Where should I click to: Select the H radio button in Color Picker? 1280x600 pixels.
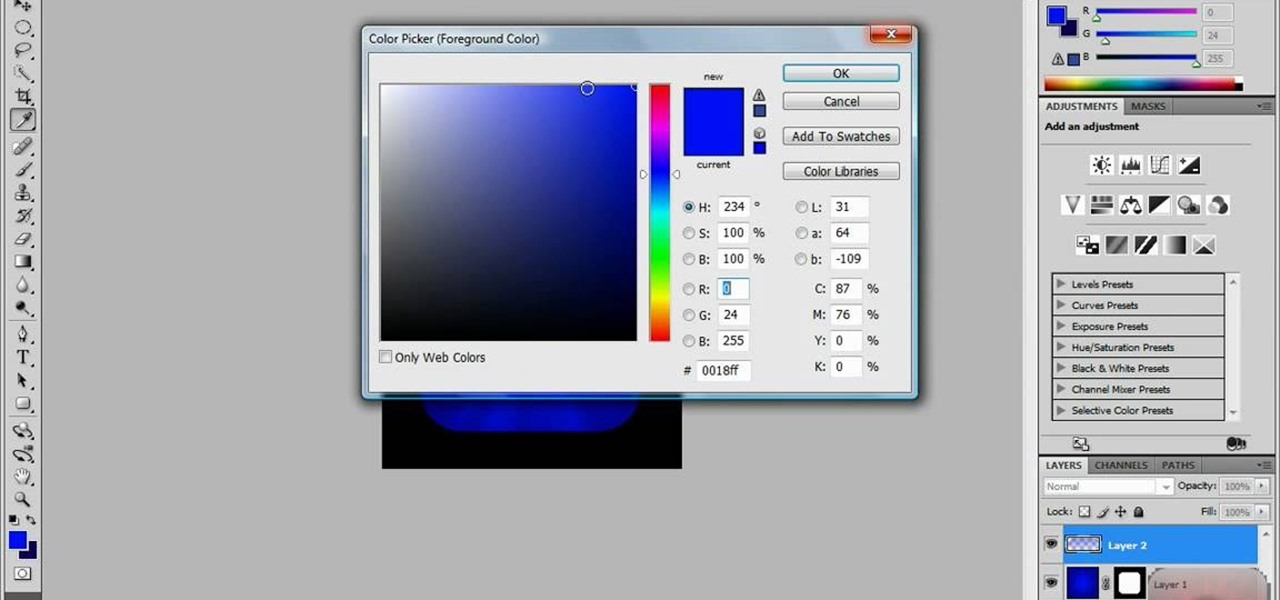(689, 207)
